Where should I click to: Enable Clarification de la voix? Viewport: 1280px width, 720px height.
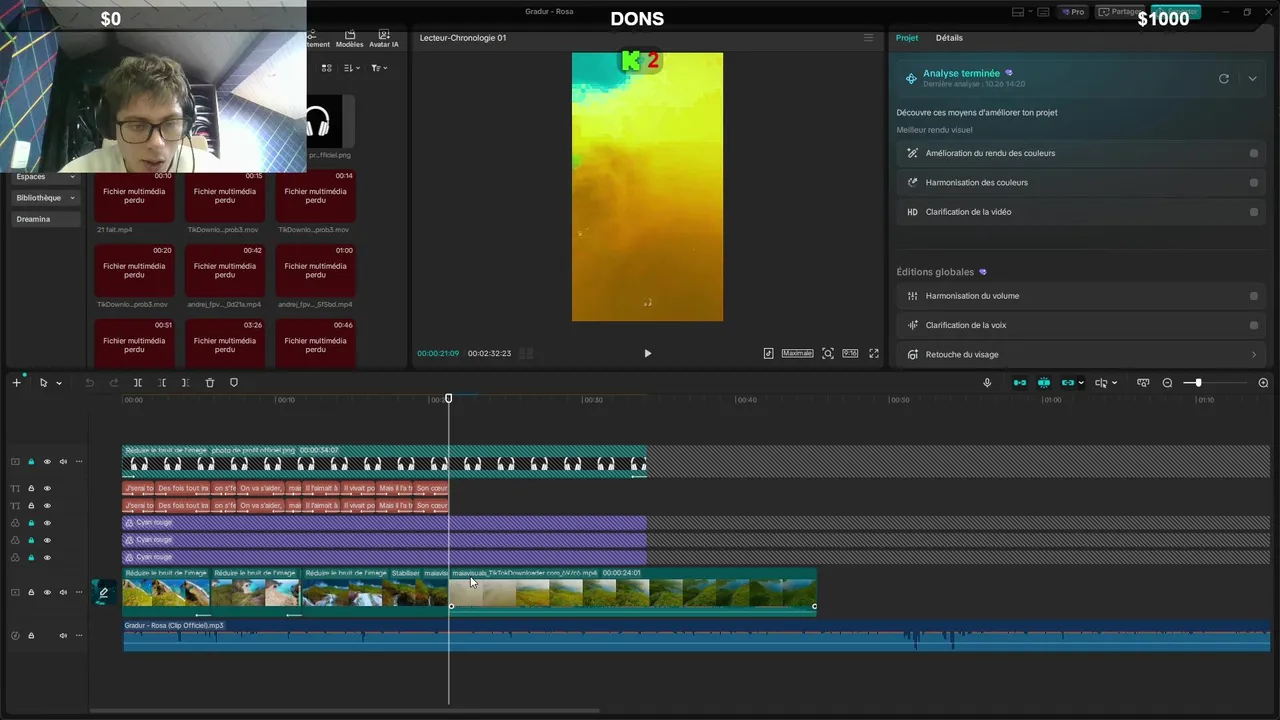pos(1254,325)
